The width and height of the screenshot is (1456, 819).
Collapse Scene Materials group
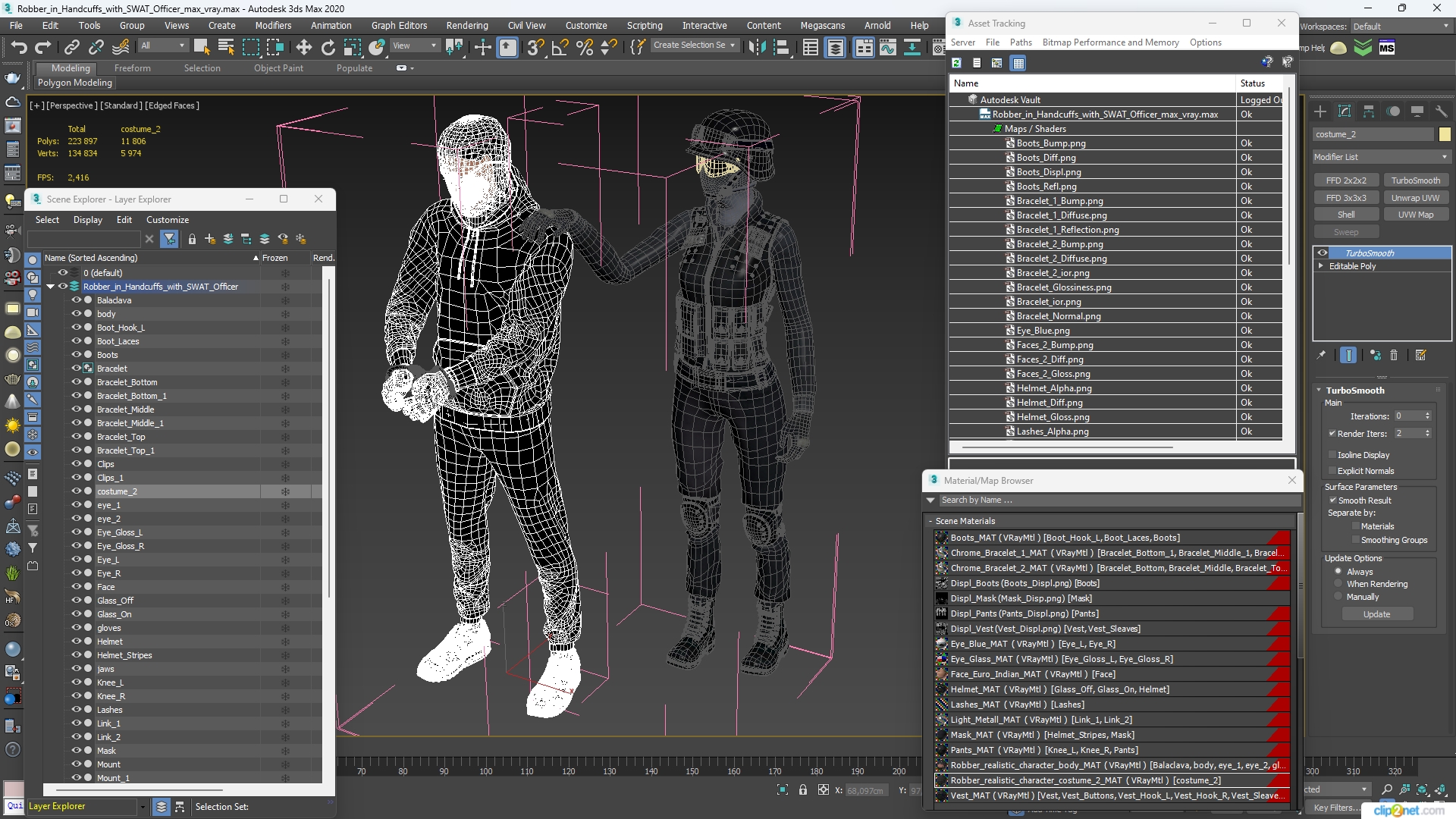(930, 521)
